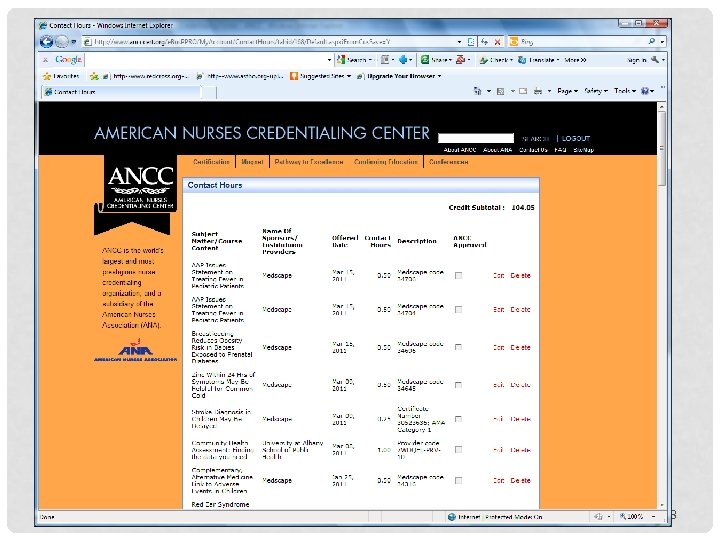Select the Conferences navigation tab

(449, 162)
